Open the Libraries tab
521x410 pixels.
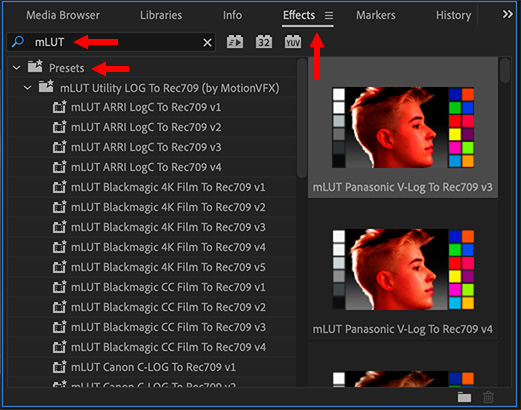click(x=161, y=15)
